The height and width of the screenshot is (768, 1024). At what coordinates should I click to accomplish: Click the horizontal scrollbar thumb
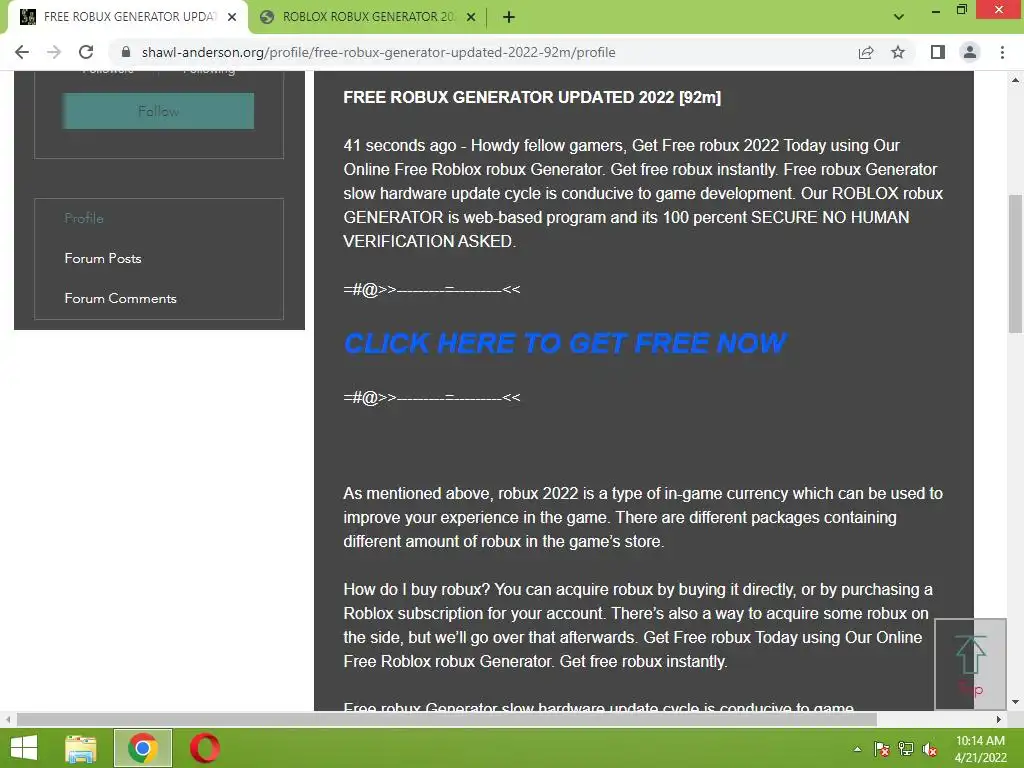tap(446, 720)
